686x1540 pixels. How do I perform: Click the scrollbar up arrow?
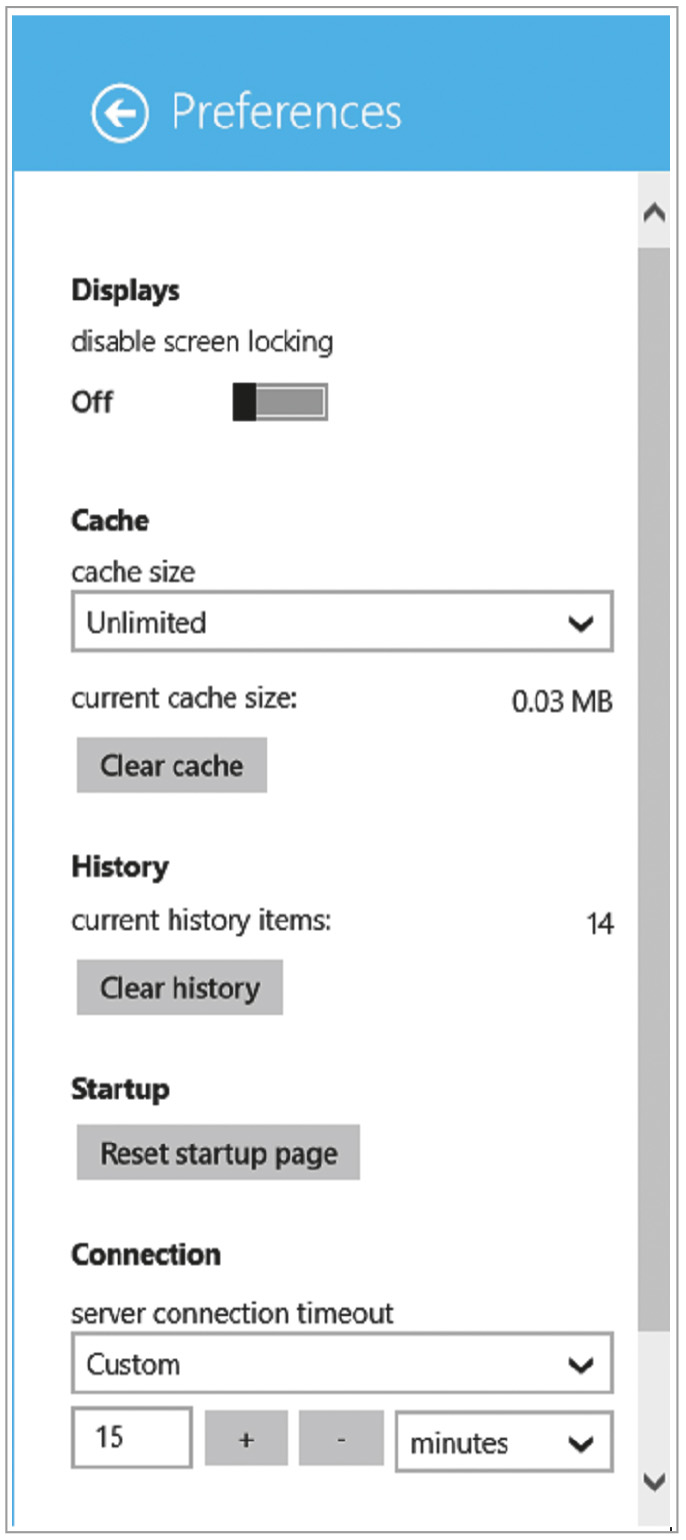(x=654, y=213)
